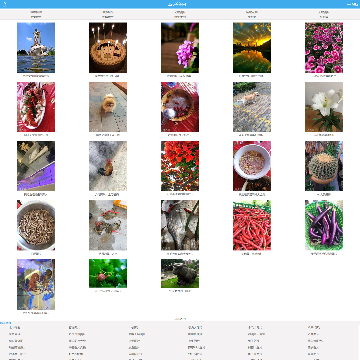Open the statue on fountain photo
The height and width of the screenshot is (360, 360).
[36, 48]
